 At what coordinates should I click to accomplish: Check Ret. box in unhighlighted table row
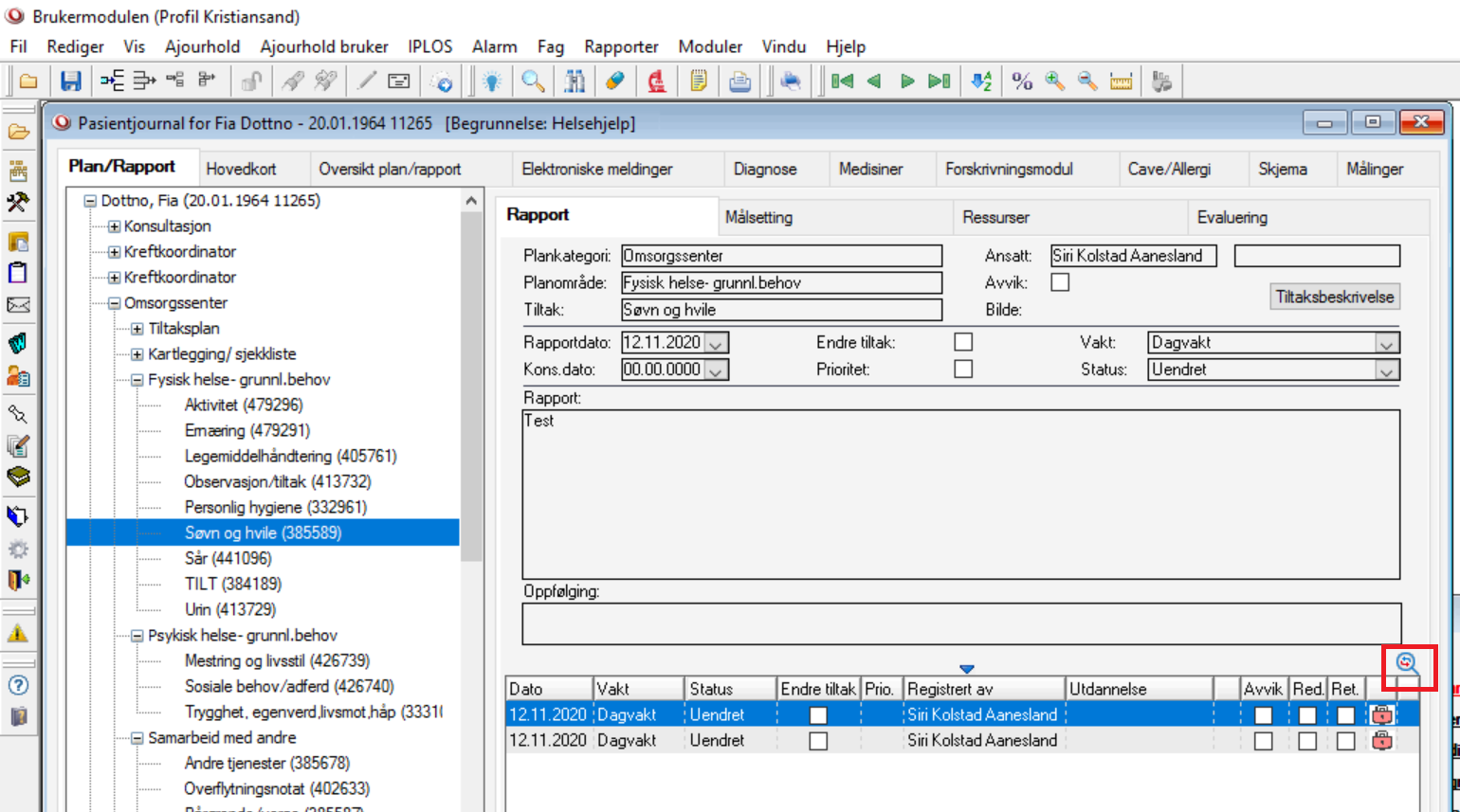coord(1345,741)
